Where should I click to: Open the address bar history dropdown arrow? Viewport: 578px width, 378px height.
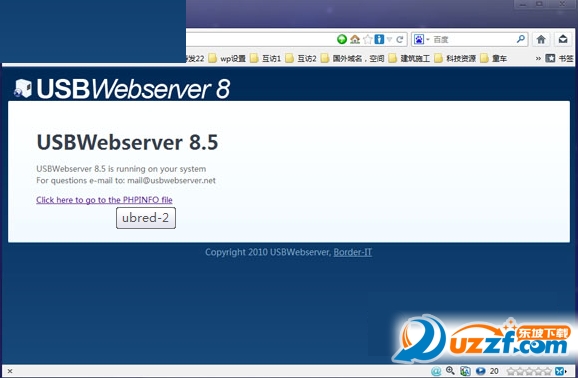point(389,39)
